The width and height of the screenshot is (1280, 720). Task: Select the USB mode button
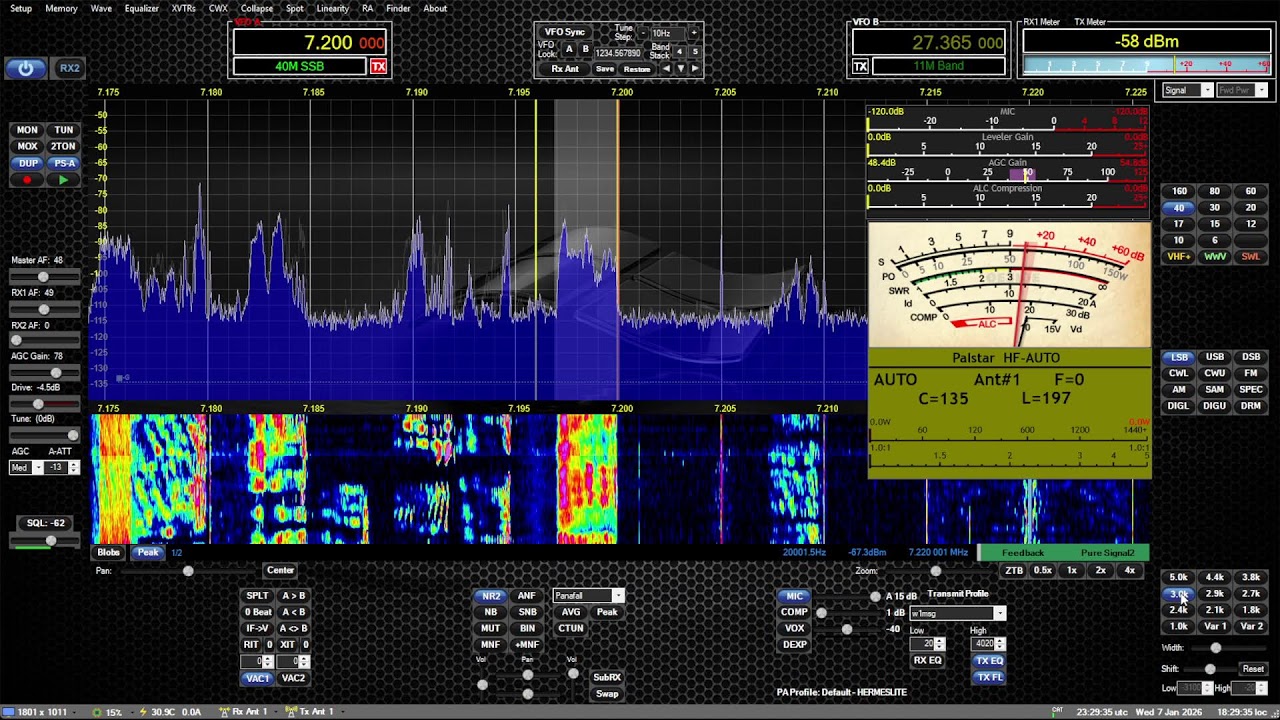1215,357
